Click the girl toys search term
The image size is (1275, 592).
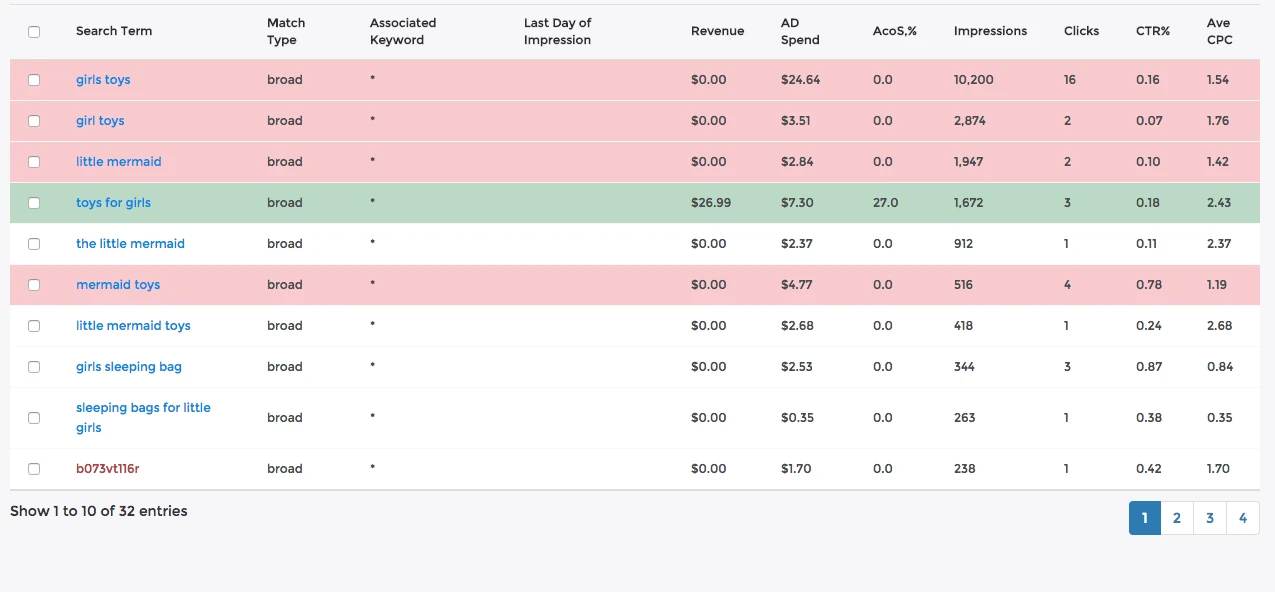tap(100, 121)
